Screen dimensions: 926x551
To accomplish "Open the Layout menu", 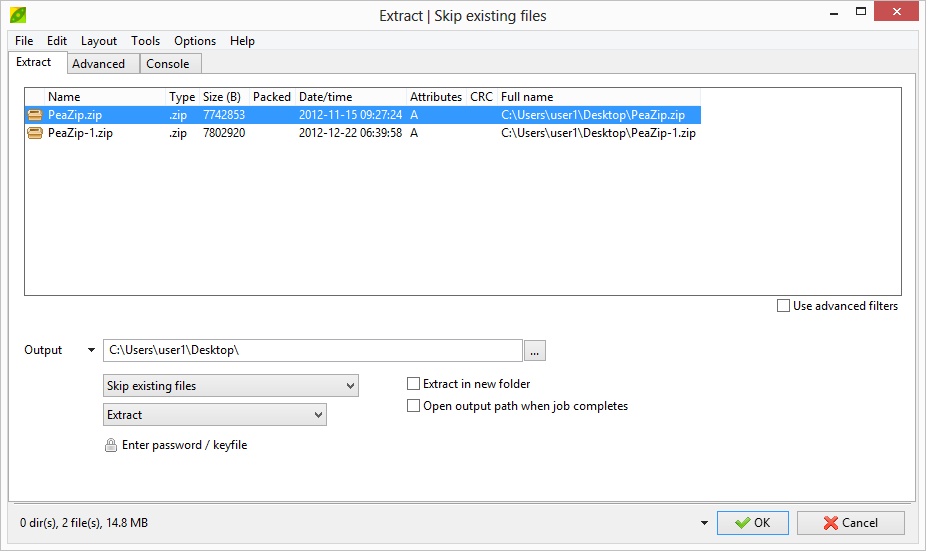I will coord(99,41).
